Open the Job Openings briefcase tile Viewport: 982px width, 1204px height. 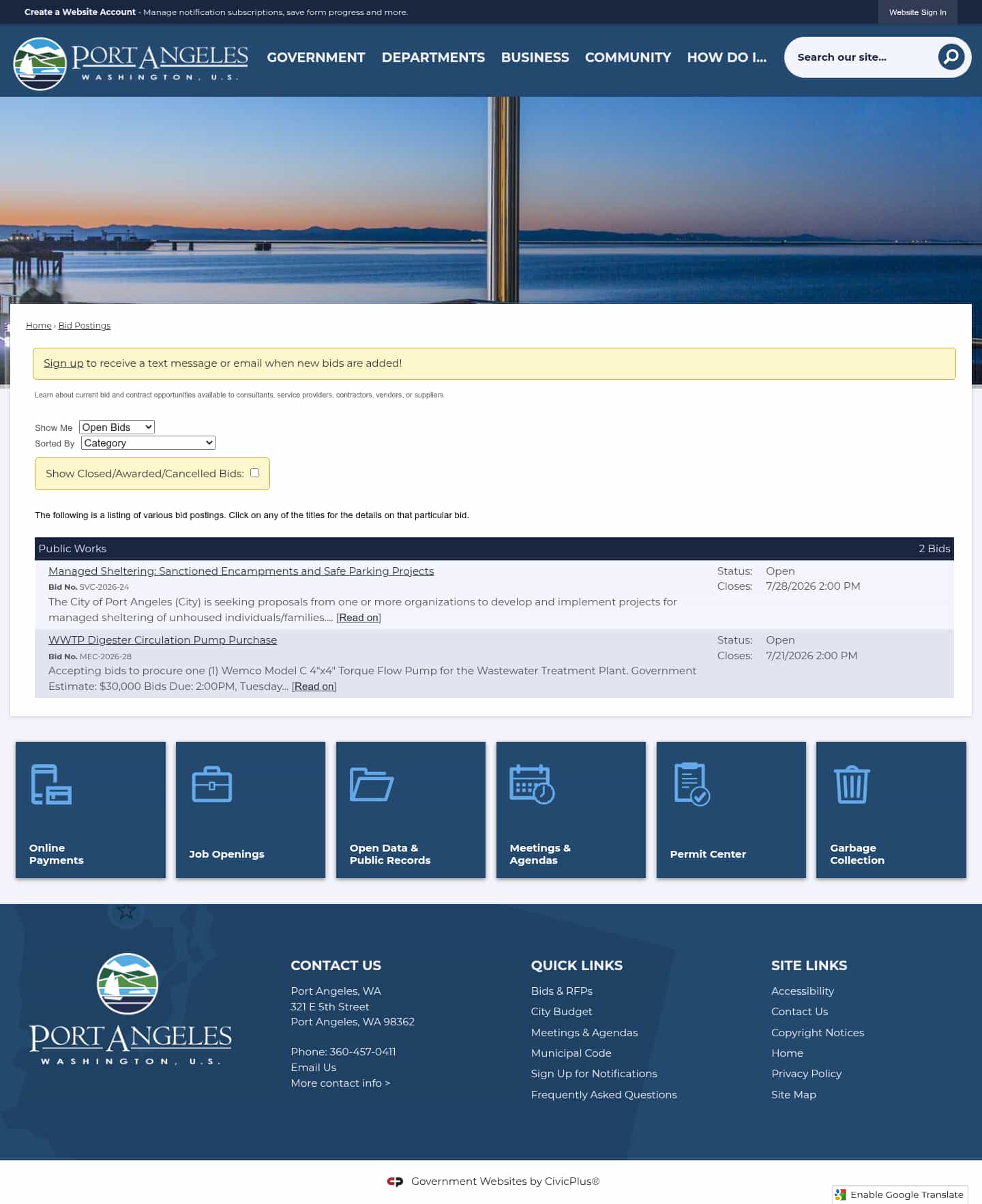(250, 809)
